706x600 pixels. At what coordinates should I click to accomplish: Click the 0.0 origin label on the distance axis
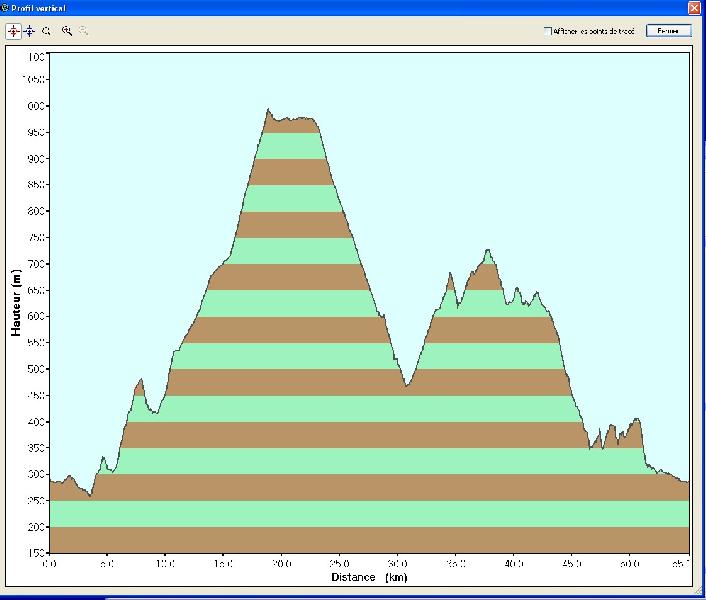[50, 563]
